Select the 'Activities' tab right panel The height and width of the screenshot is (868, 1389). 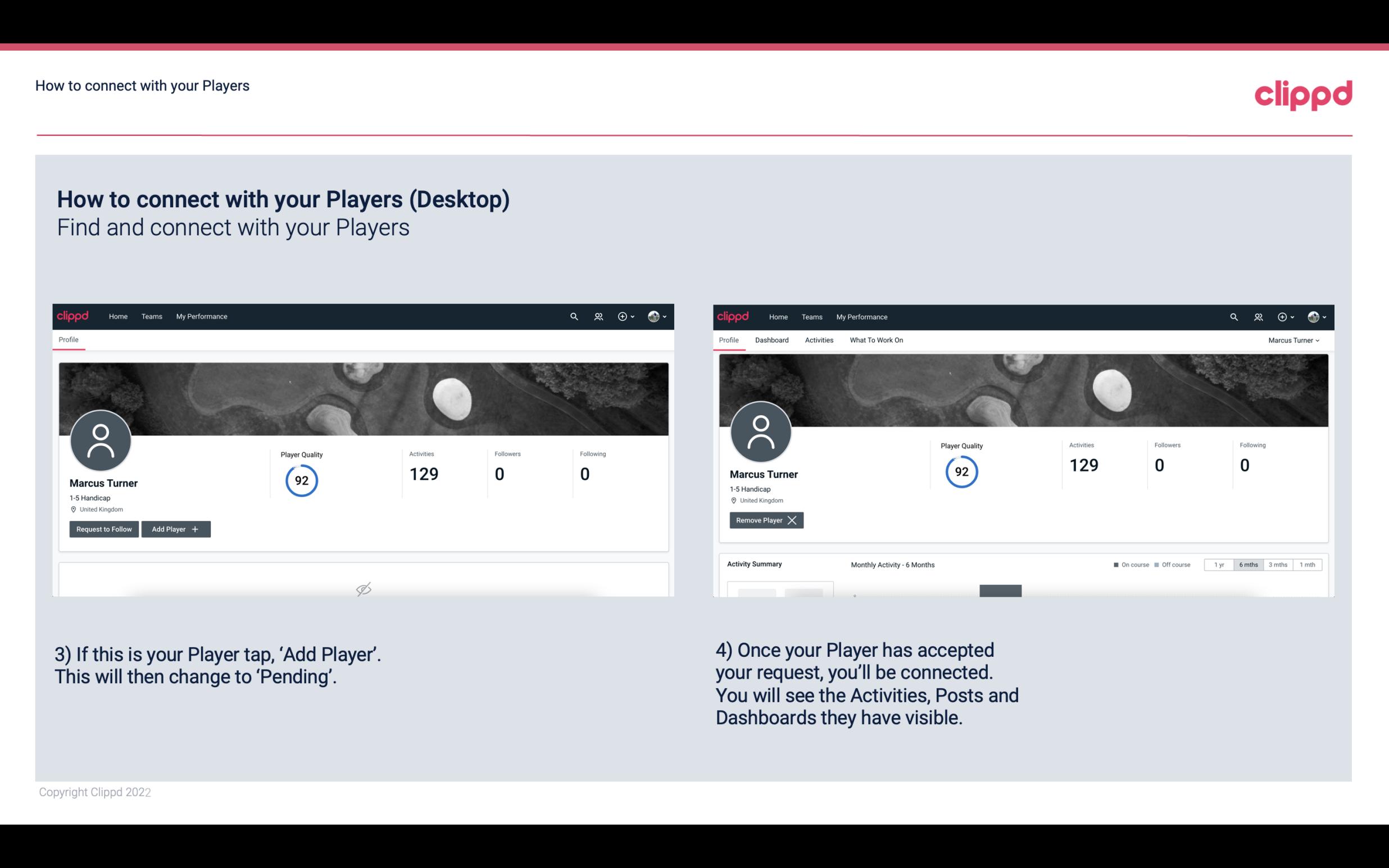(x=819, y=340)
